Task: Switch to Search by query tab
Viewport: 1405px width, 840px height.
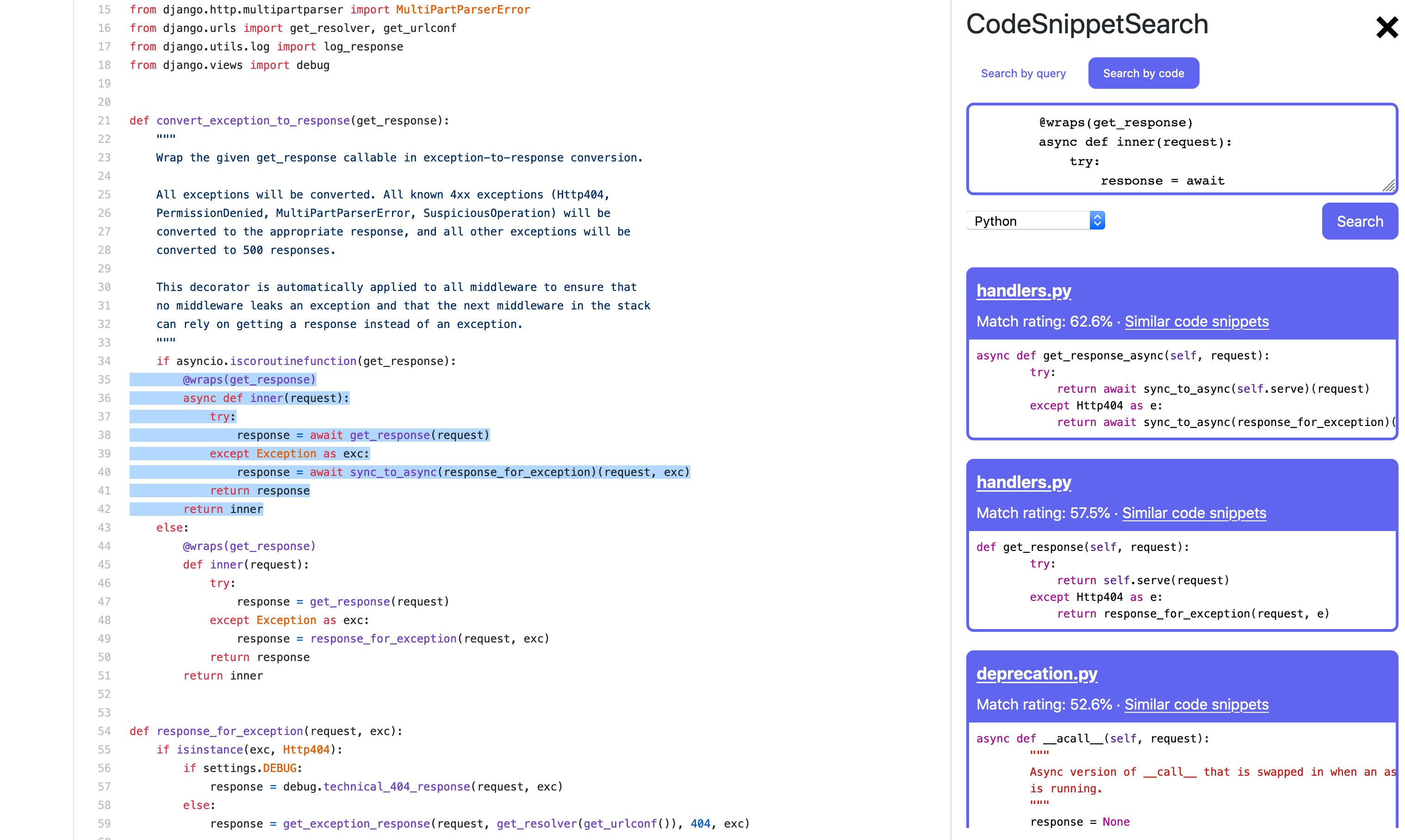Action: click(x=1023, y=73)
